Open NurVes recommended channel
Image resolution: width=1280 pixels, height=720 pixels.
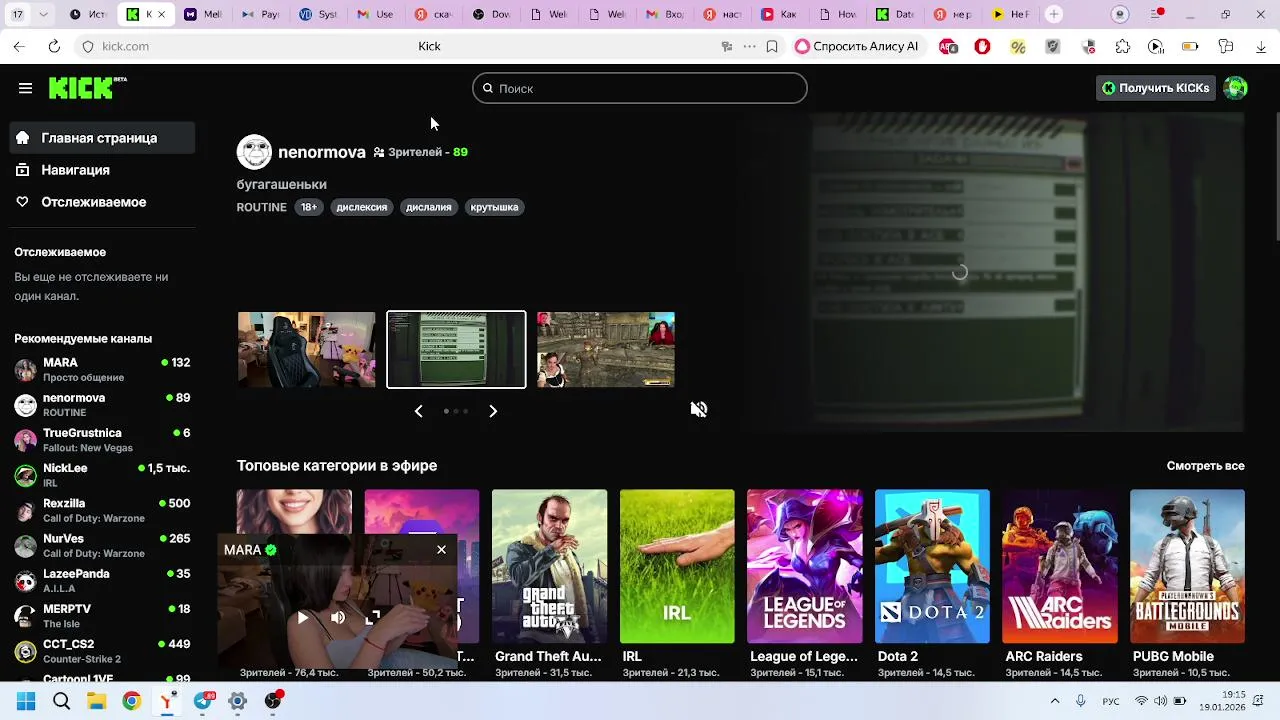pyautogui.click(x=102, y=545)
